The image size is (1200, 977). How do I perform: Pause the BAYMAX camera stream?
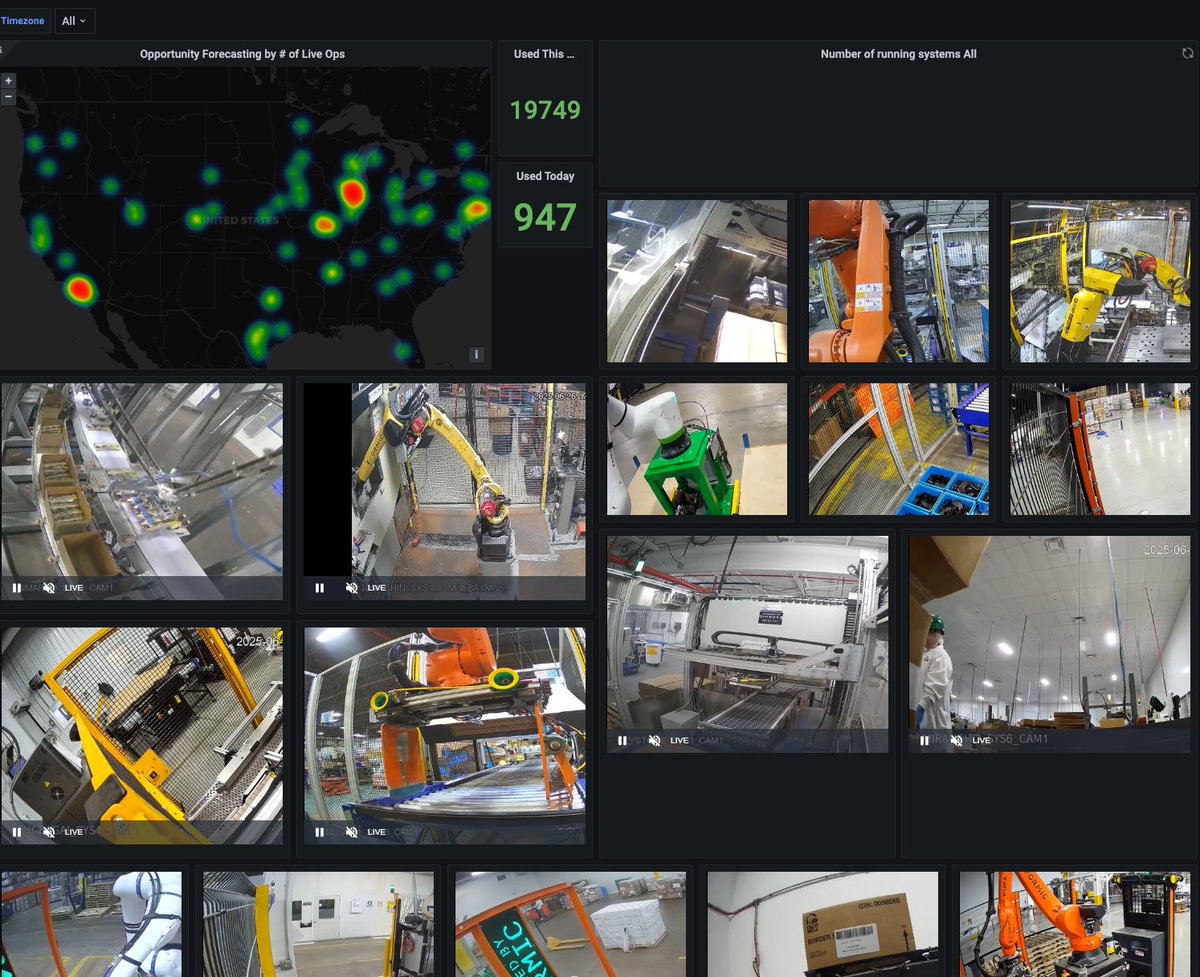tap(319, 587)
